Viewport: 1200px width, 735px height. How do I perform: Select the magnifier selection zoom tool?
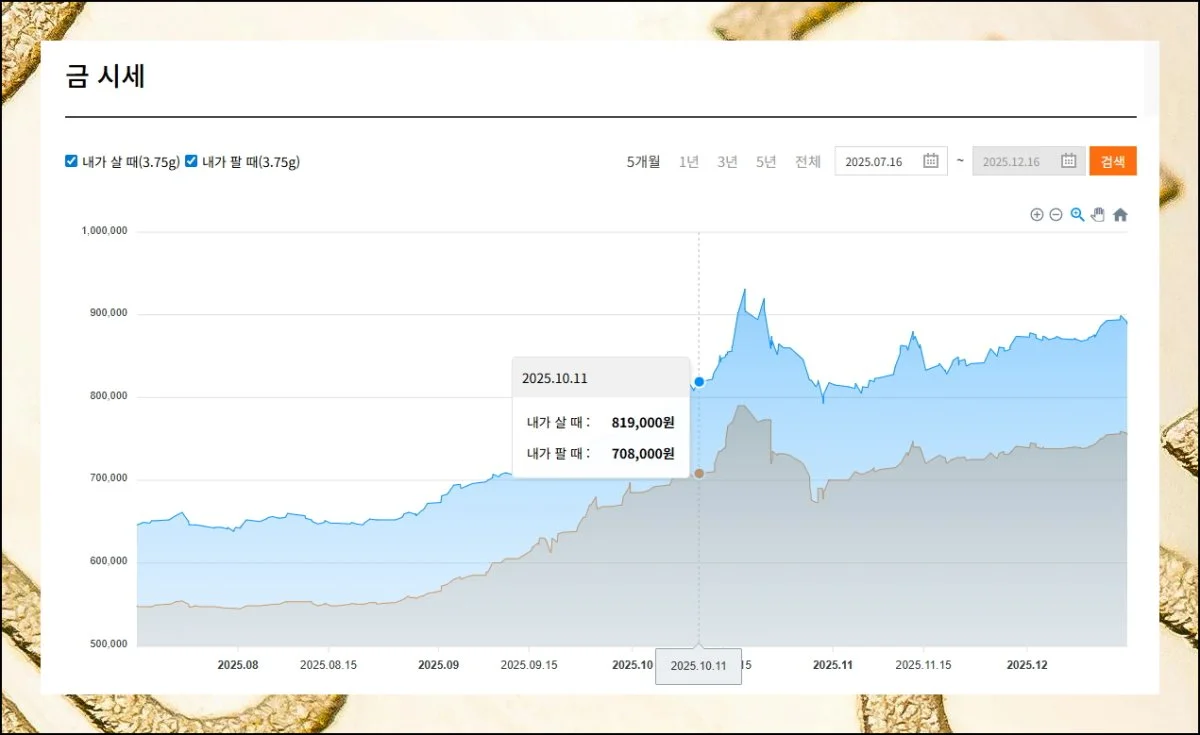coord(1077,215)
